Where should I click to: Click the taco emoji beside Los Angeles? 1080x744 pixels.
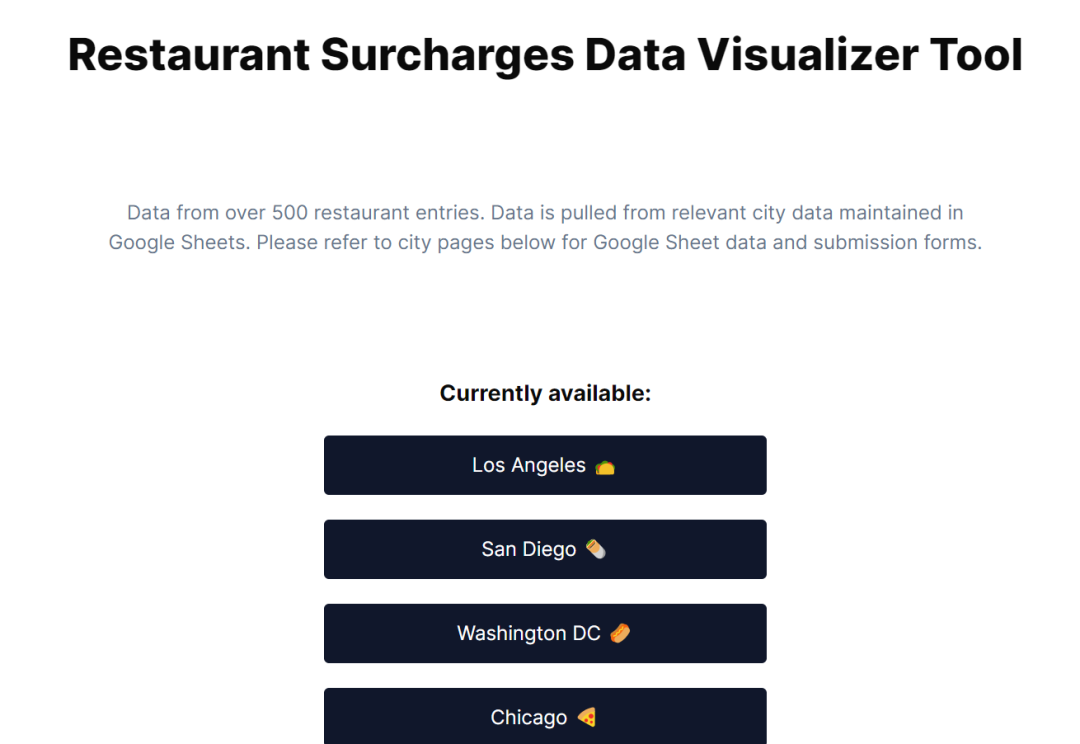tap(604, 467)
